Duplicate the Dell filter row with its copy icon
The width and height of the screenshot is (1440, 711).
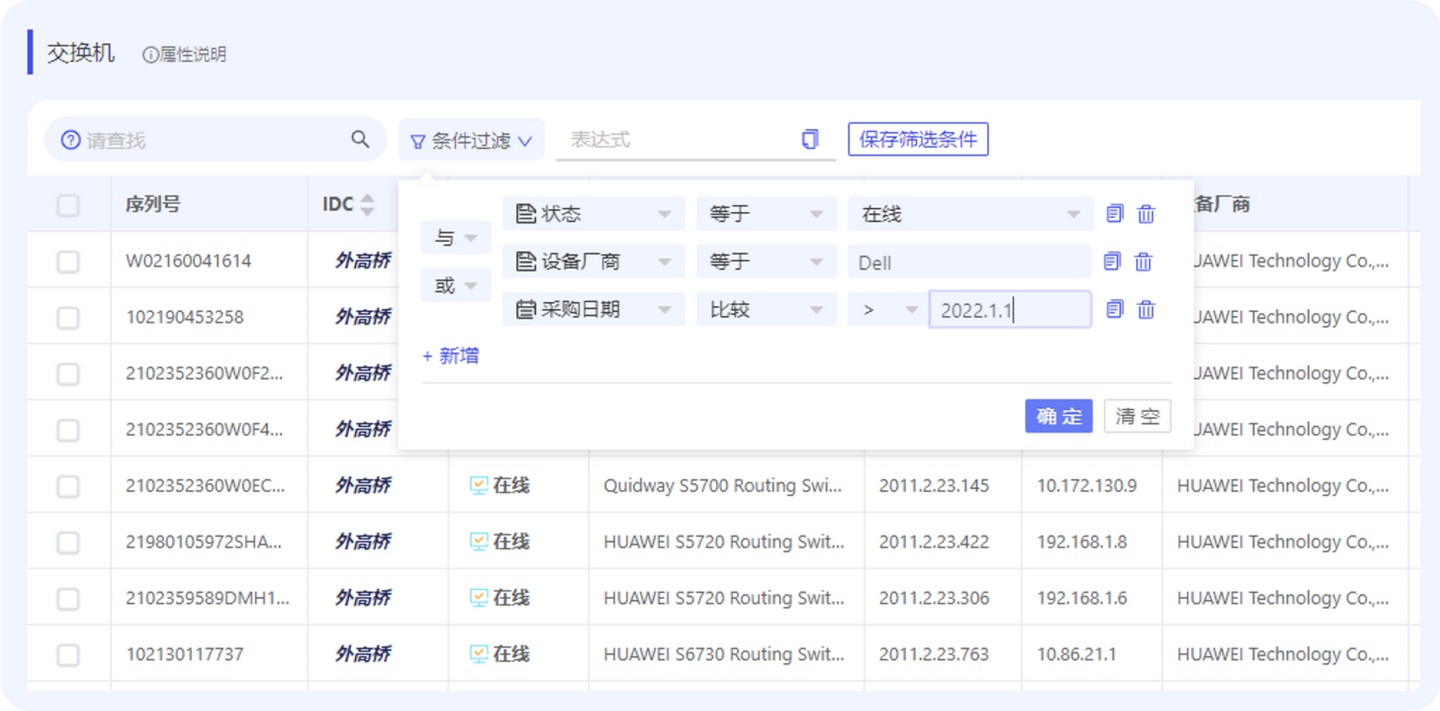click(x=1112, y=261)
